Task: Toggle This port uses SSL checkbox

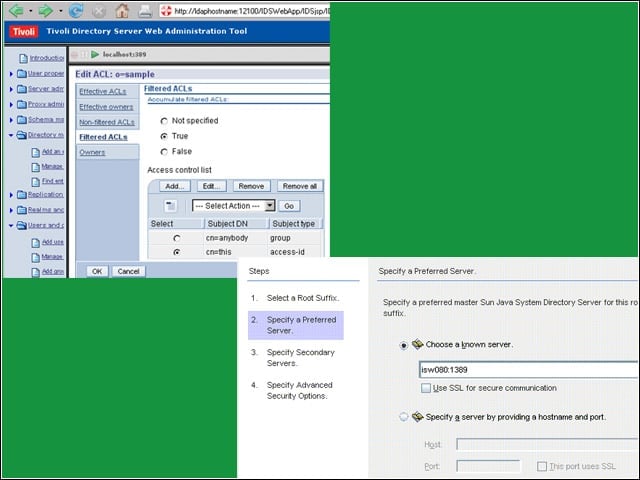Action: (x=542, y=466)
